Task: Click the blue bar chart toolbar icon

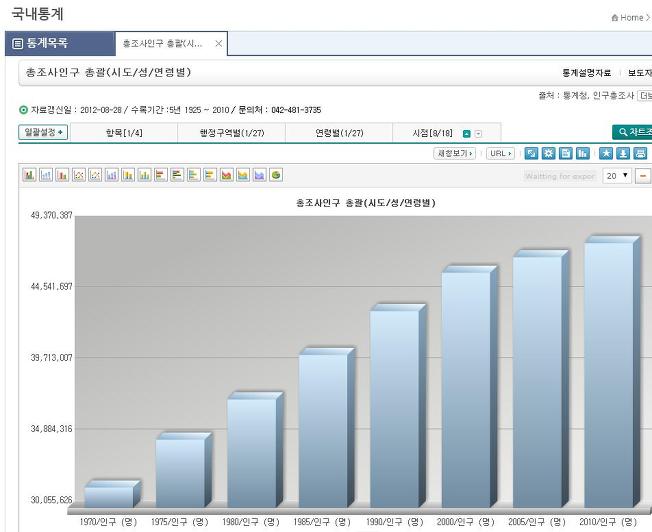Action: [583, 153]
